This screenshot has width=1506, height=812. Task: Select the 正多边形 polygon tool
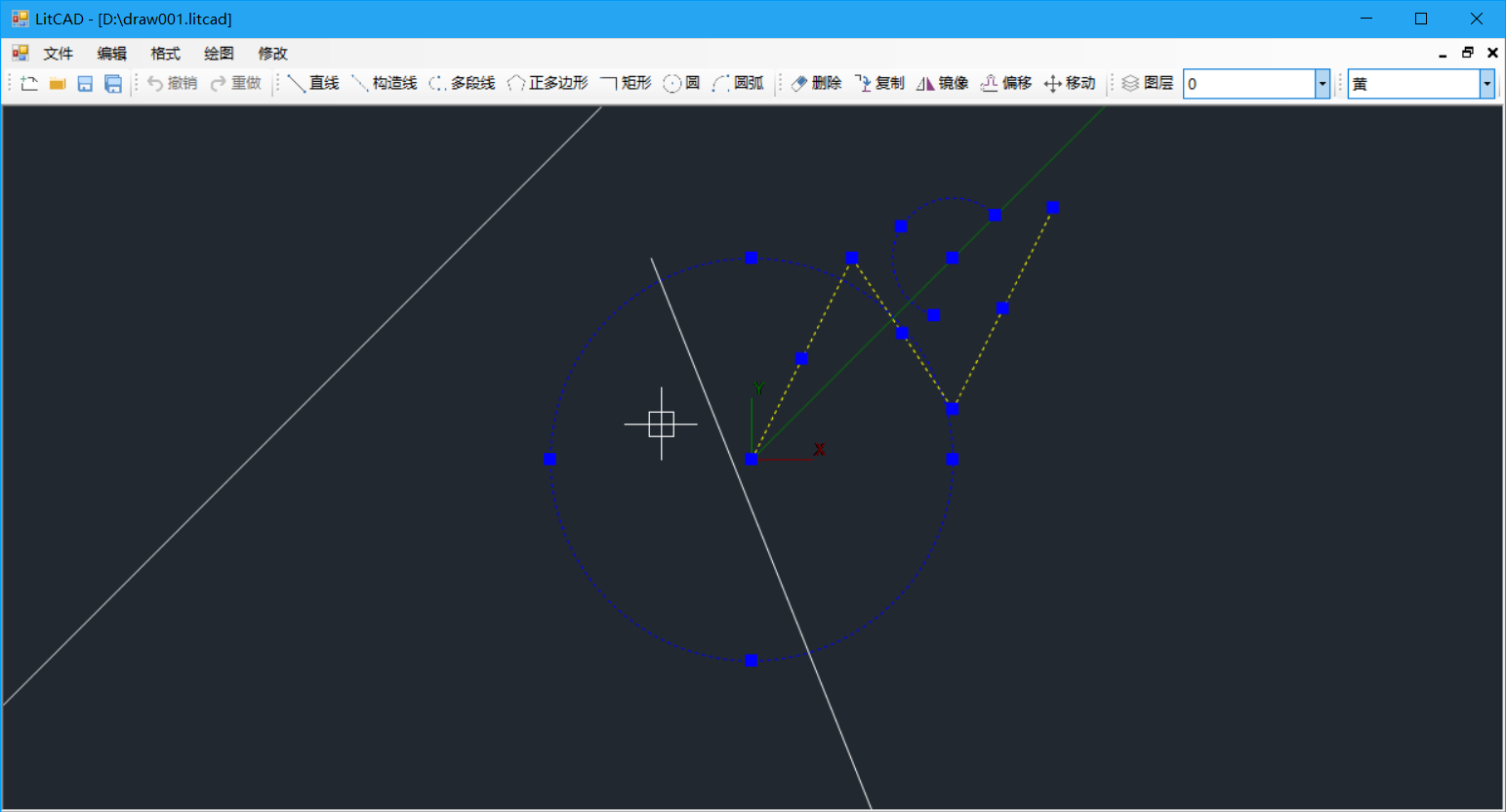(548, 84)
